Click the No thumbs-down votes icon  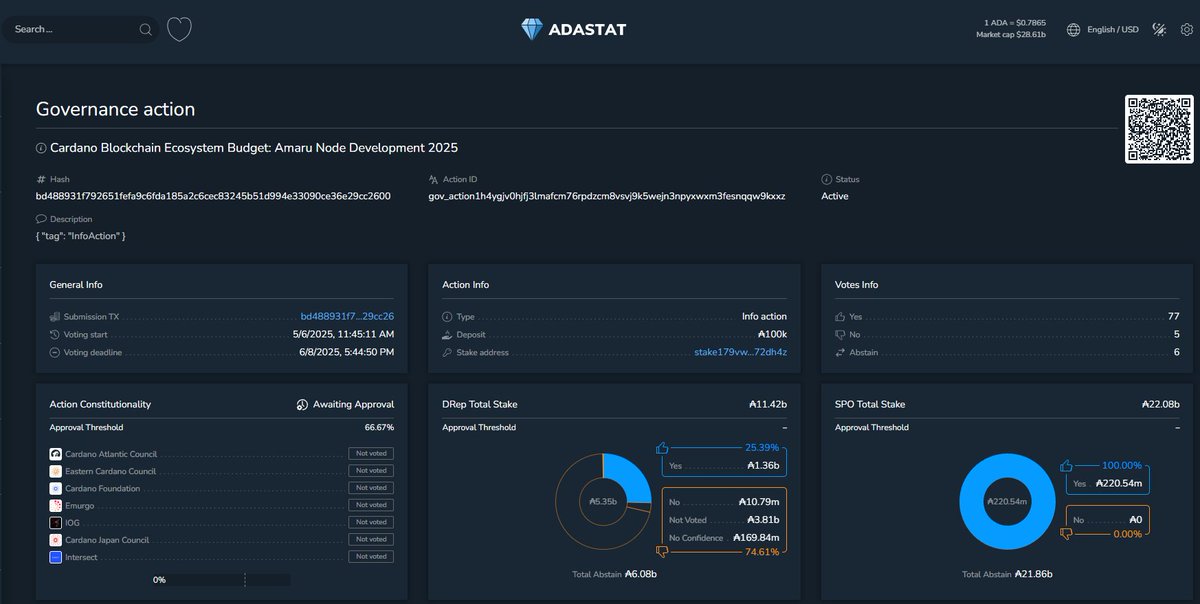(x=840, y=334)
